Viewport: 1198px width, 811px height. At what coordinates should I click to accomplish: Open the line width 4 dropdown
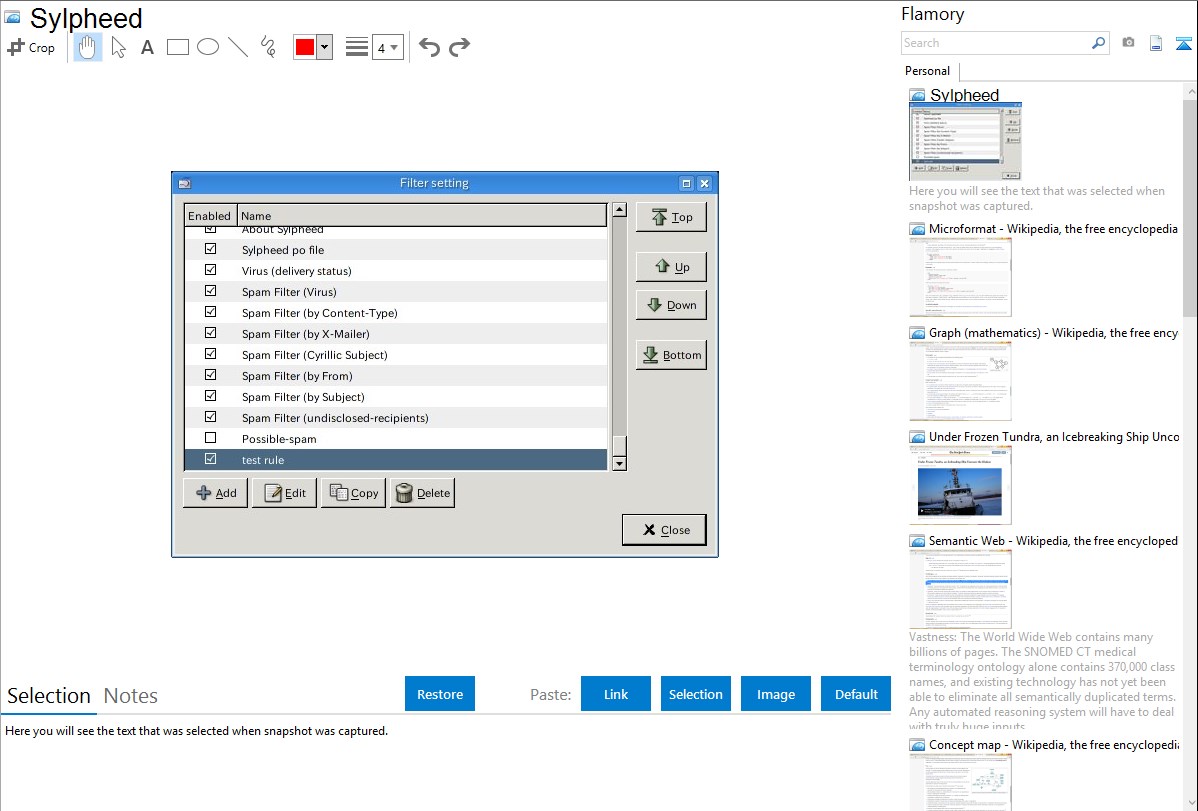click(x=388, y=47)
